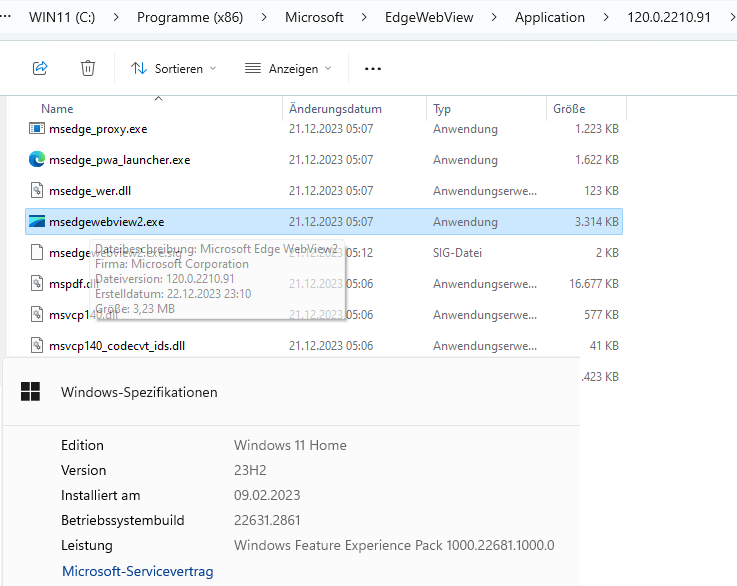The width and height of the screenshot is (737, 586).
Task: Expand the chevron after WIN11 (C:)
Action: (x=116, y=17)
